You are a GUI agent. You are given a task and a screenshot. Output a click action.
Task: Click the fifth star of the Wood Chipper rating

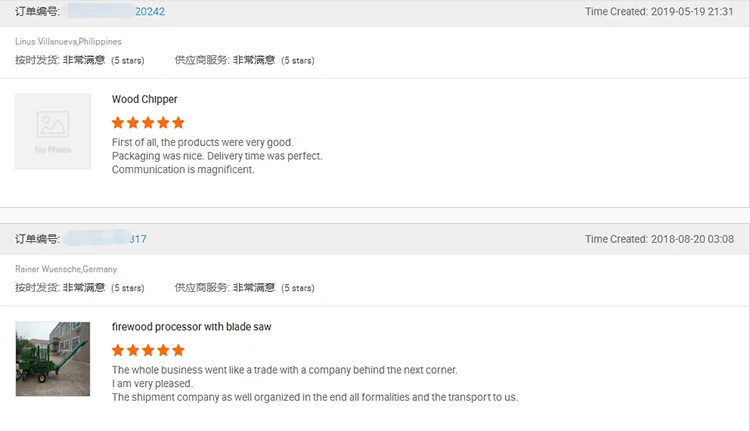tap(178, 123)
